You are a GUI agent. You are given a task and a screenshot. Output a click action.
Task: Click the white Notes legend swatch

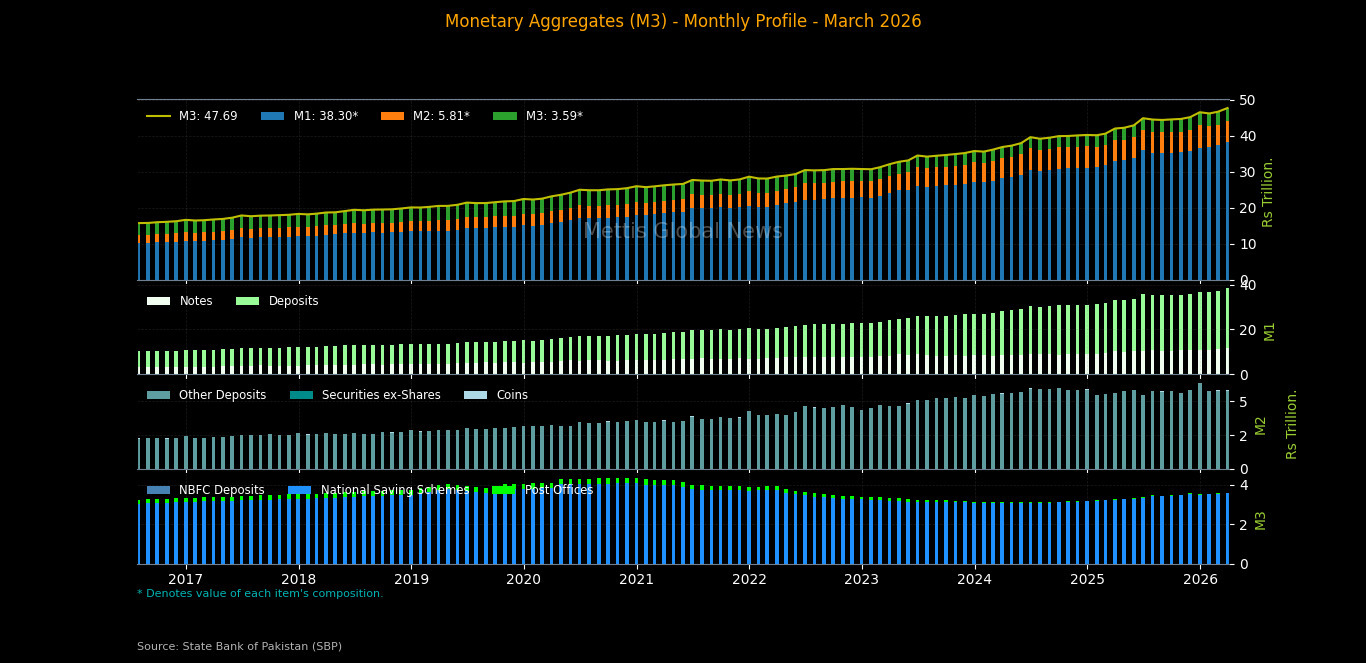click(158, 301)
